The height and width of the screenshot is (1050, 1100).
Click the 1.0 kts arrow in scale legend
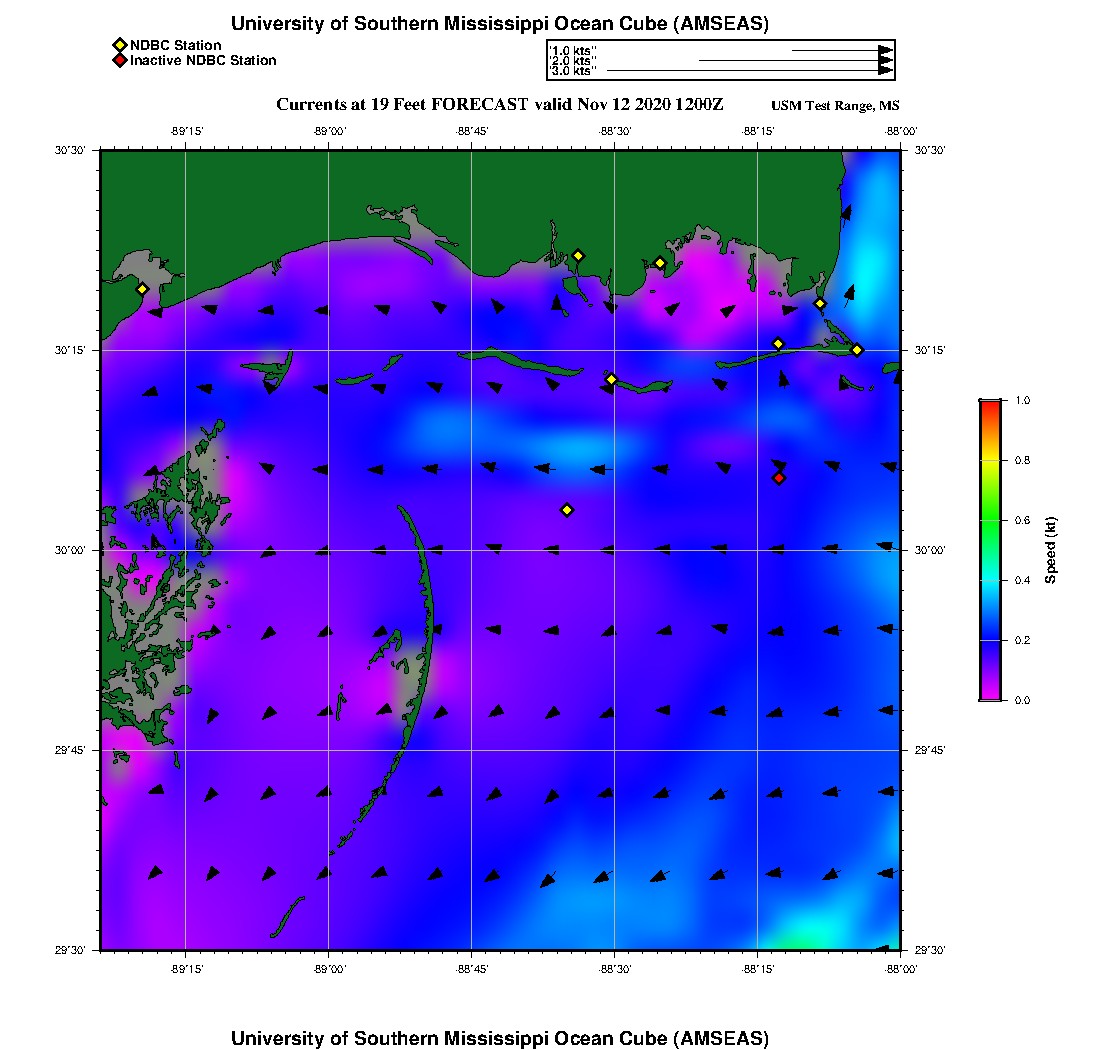[x=842, y=49]
